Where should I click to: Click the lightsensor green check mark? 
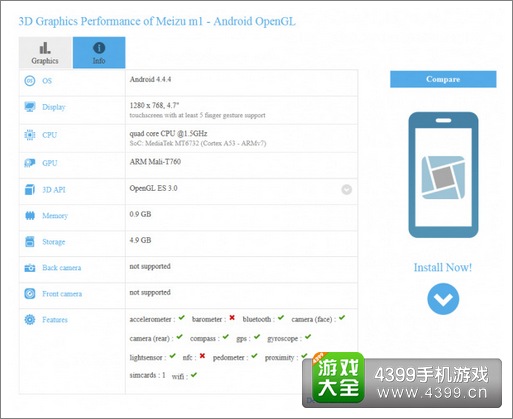(x=172, y=356)
